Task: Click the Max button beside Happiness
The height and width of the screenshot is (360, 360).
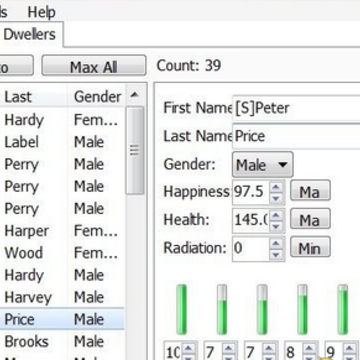Action: (x=310, y=191)
